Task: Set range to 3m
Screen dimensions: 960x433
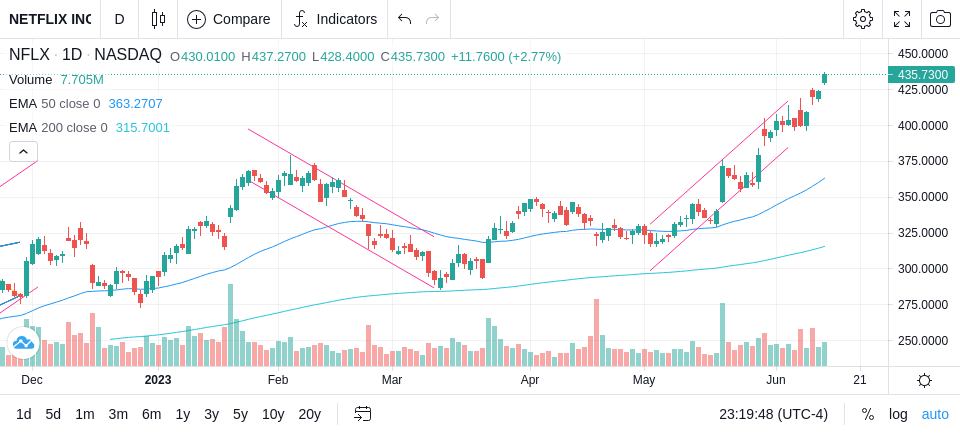Action: [x=118, y=414]
